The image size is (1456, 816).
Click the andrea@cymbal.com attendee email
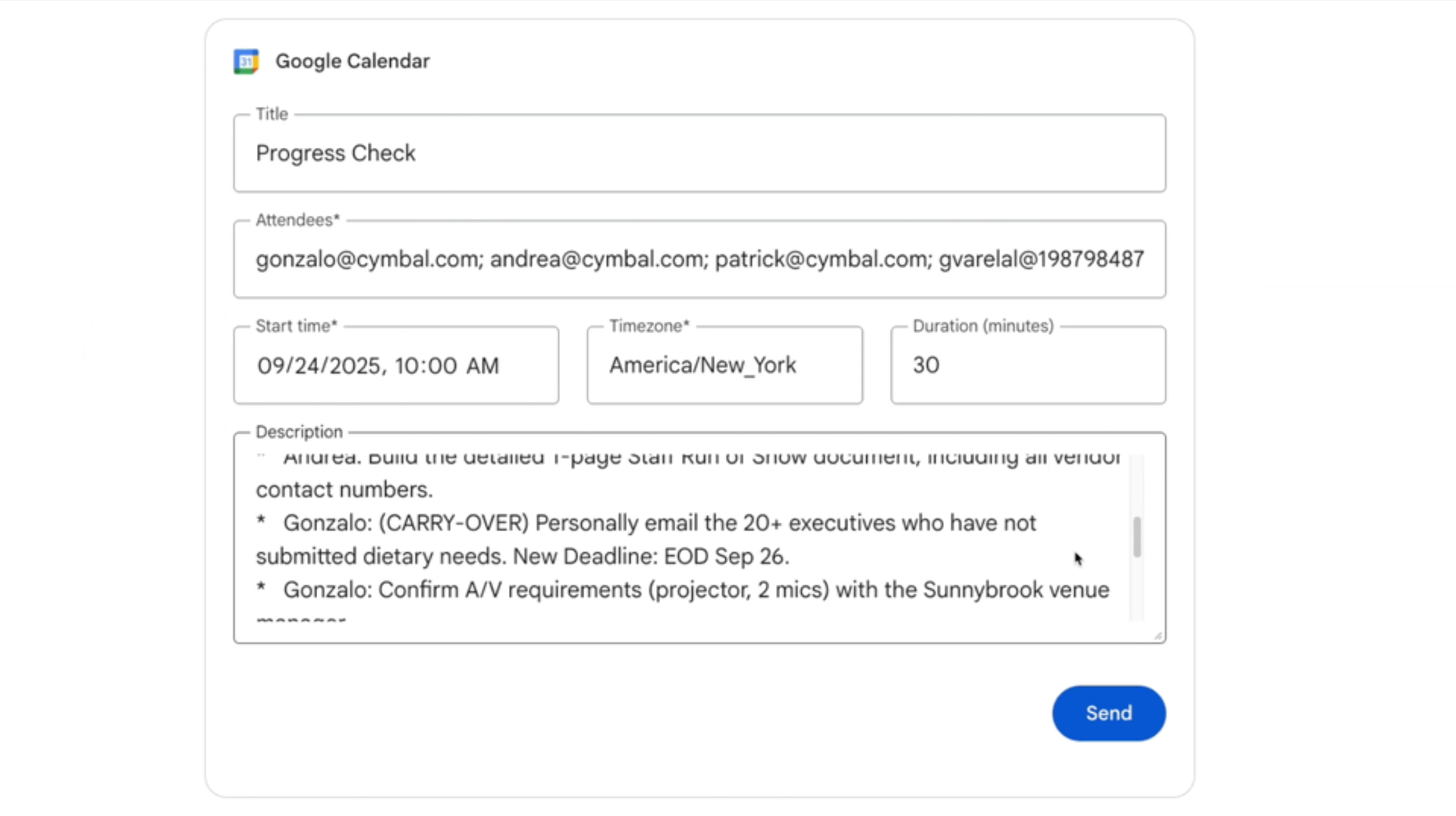597,259
